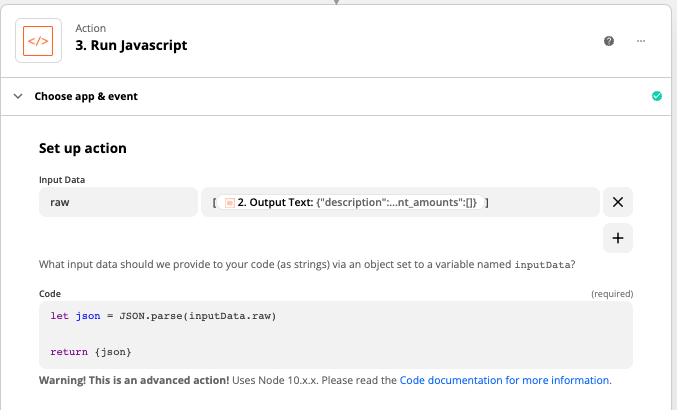The width and height of the screenshot is (677, 410).
Task: Open the three-dot step options menu
Action: (641, 41)
